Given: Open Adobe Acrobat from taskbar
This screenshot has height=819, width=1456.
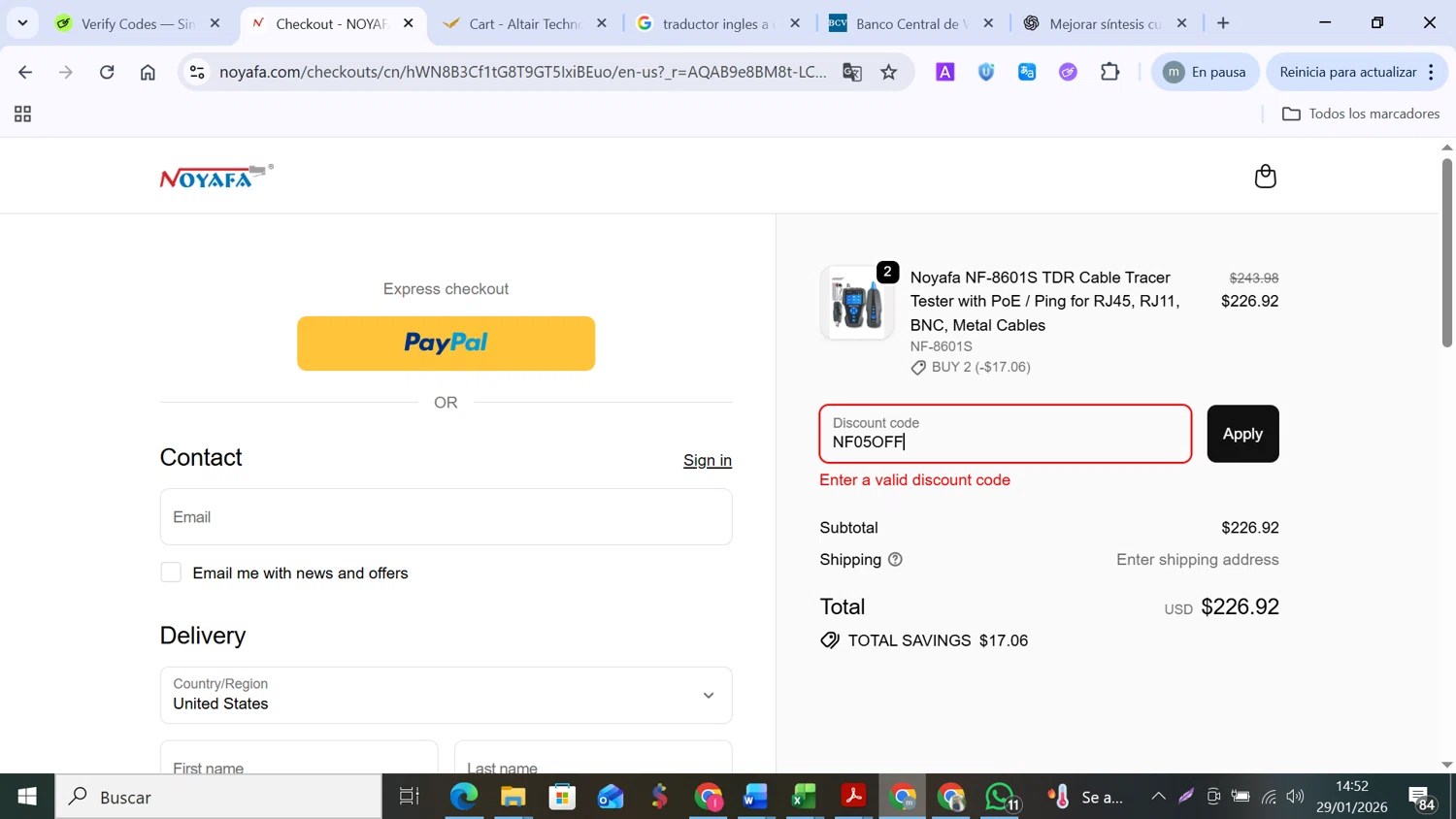Looking at the screenshot, I should coord(853,797).
